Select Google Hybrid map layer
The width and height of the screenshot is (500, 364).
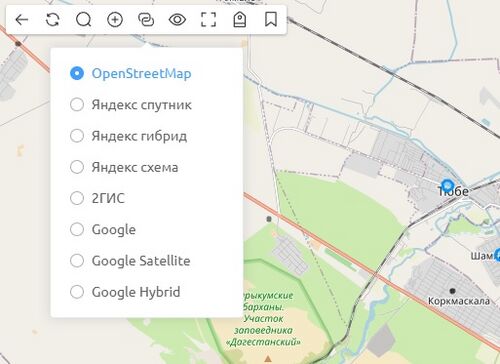click(125, 292)
